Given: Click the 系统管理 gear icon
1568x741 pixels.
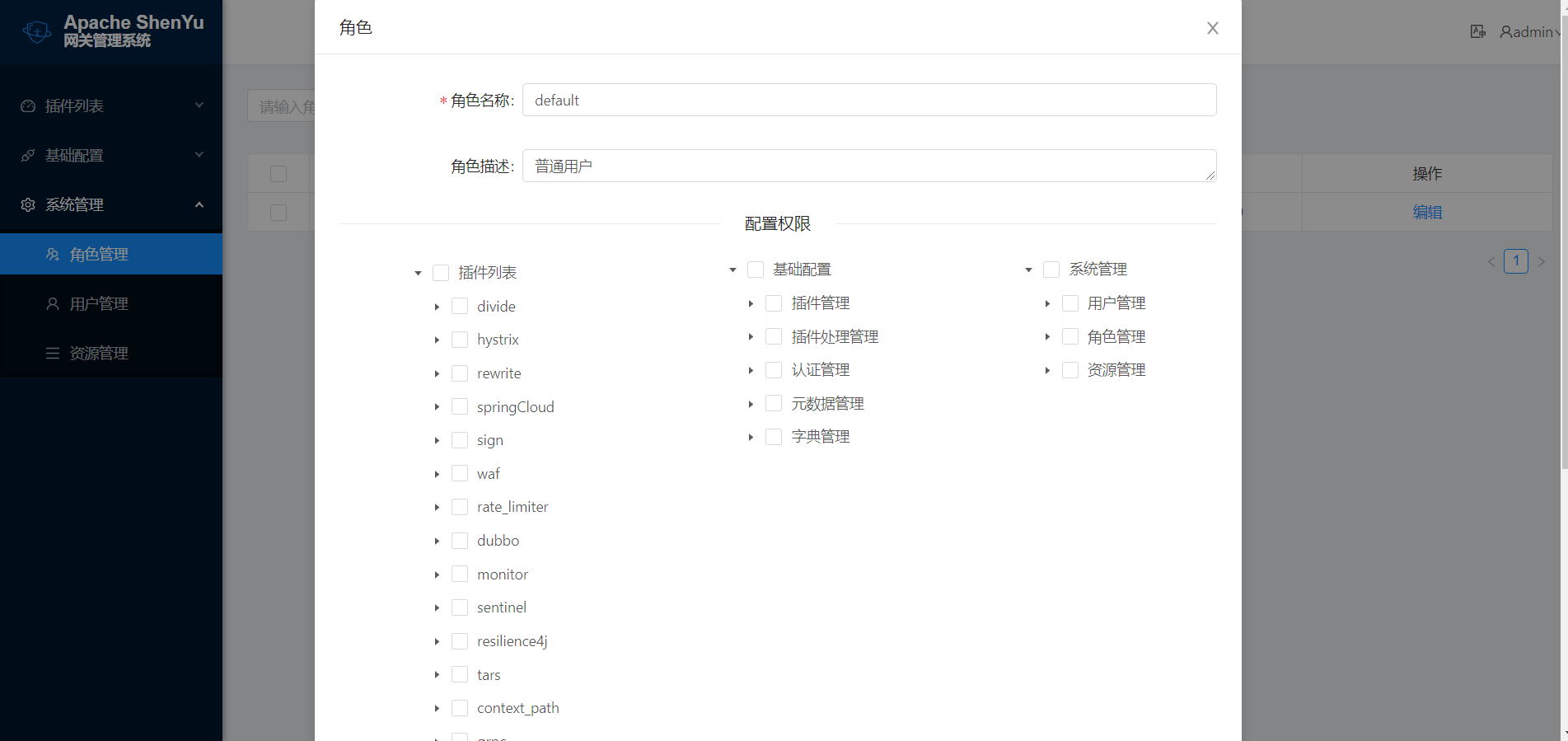Looking at the screenshot, I should [28, 205].
